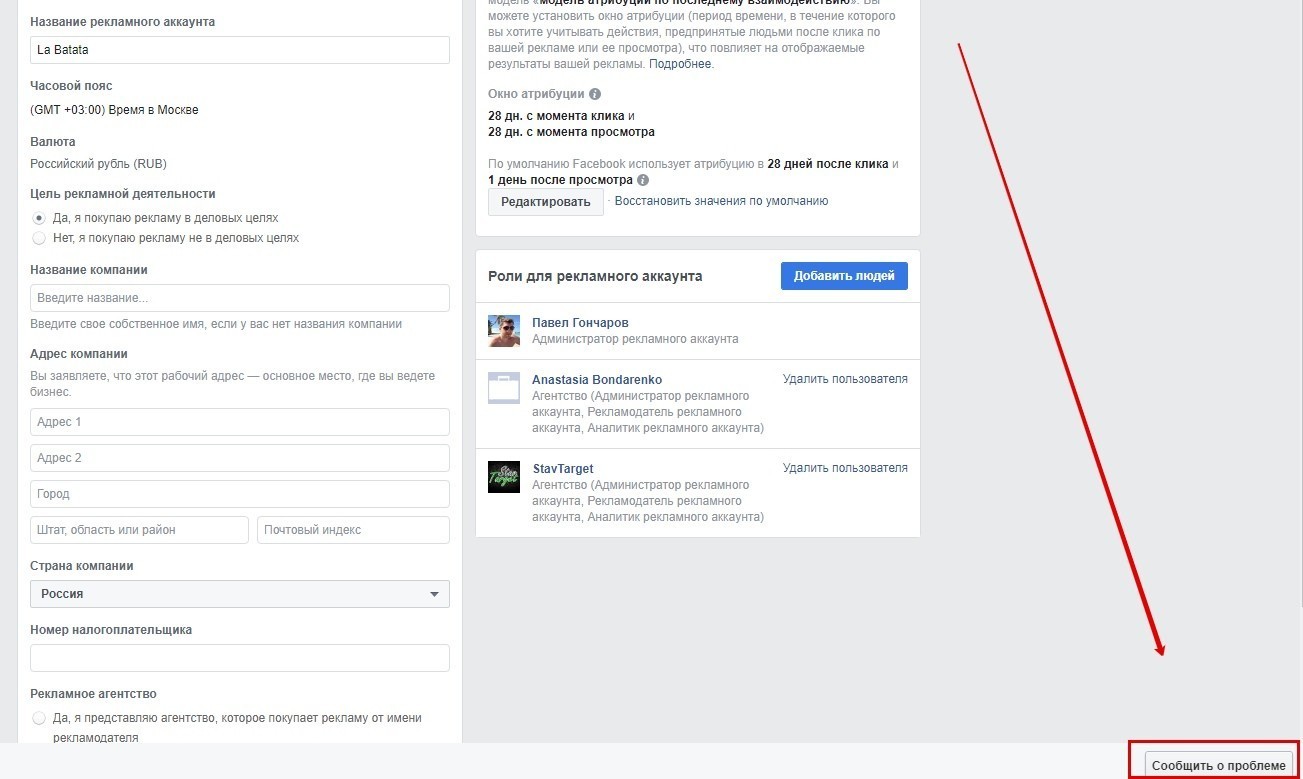Open Павел Гончаров's profile photo
Screen dimensions: 1303x779
[x=504, y=331]
